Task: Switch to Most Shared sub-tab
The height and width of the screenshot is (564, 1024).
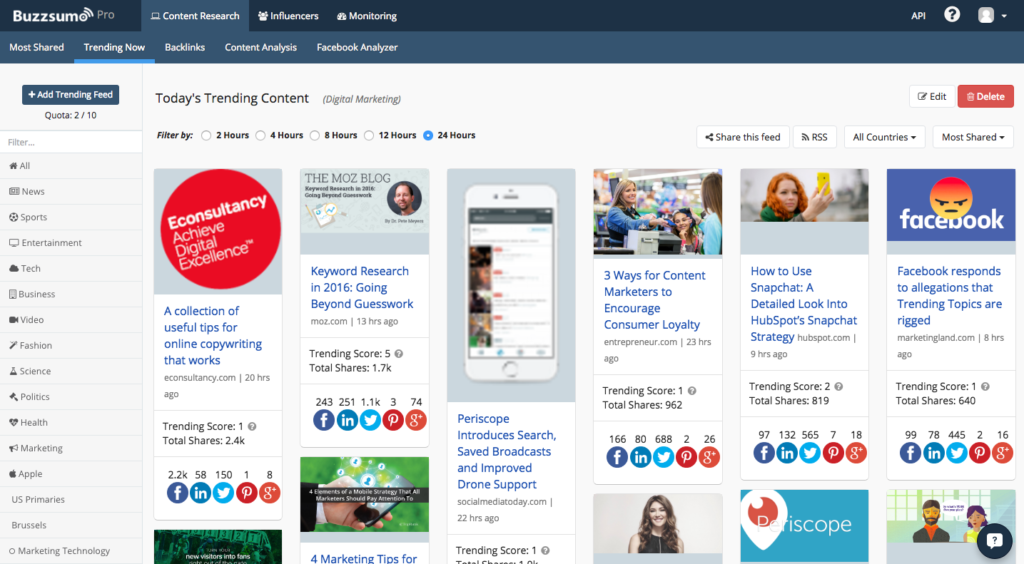Action: [x=37, y=47]
